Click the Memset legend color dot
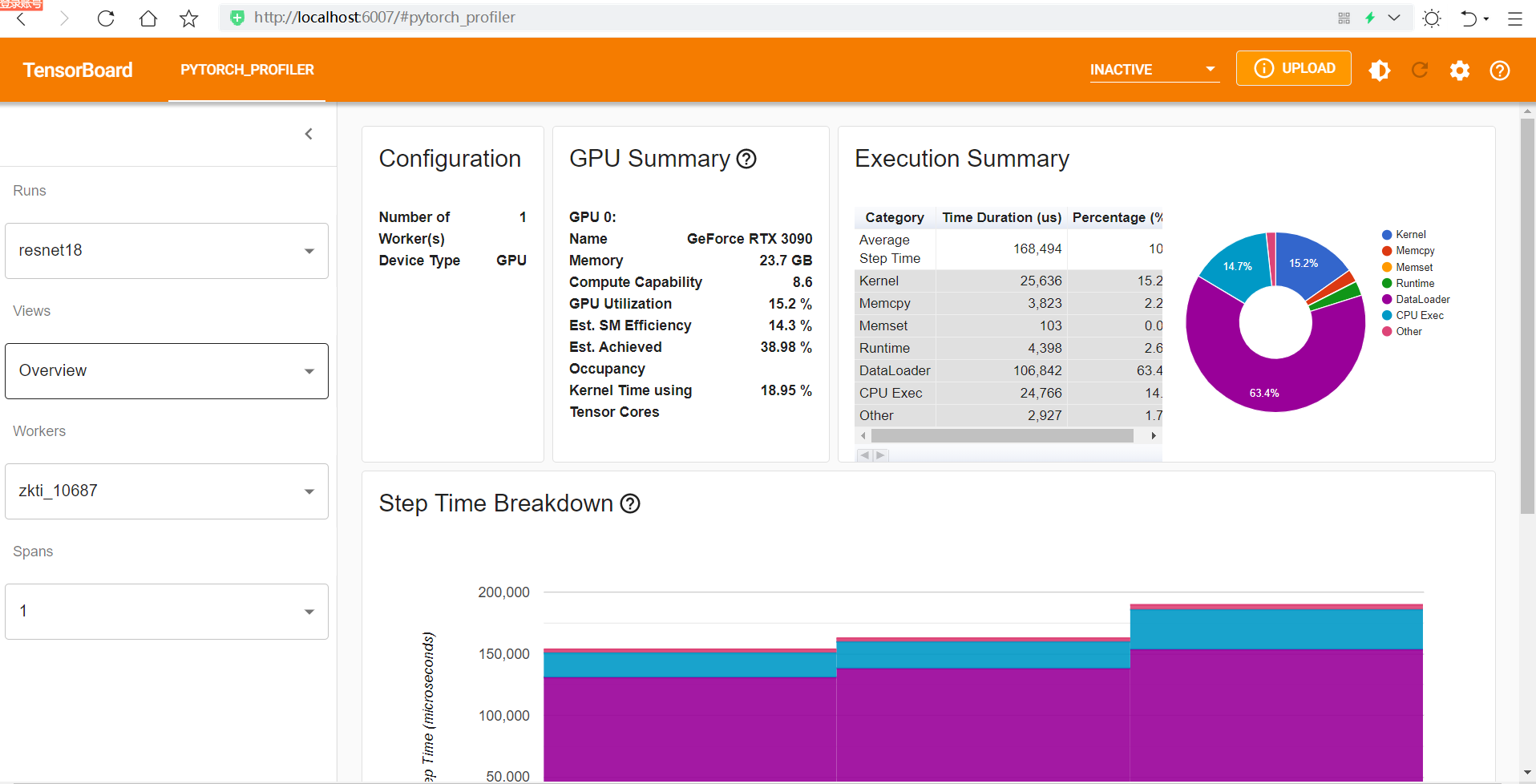Viewport: 1536px width, 784px height. point(1387,267)
